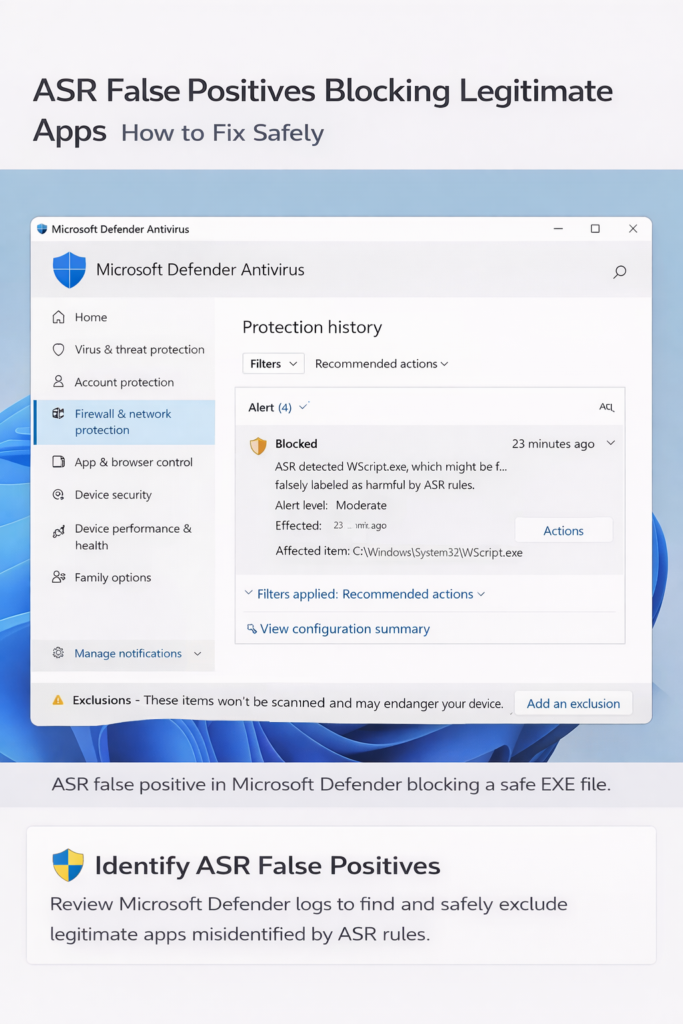The image size is (683, 1024).
Task: Click the Home house icon
Action: click(59, 317)
